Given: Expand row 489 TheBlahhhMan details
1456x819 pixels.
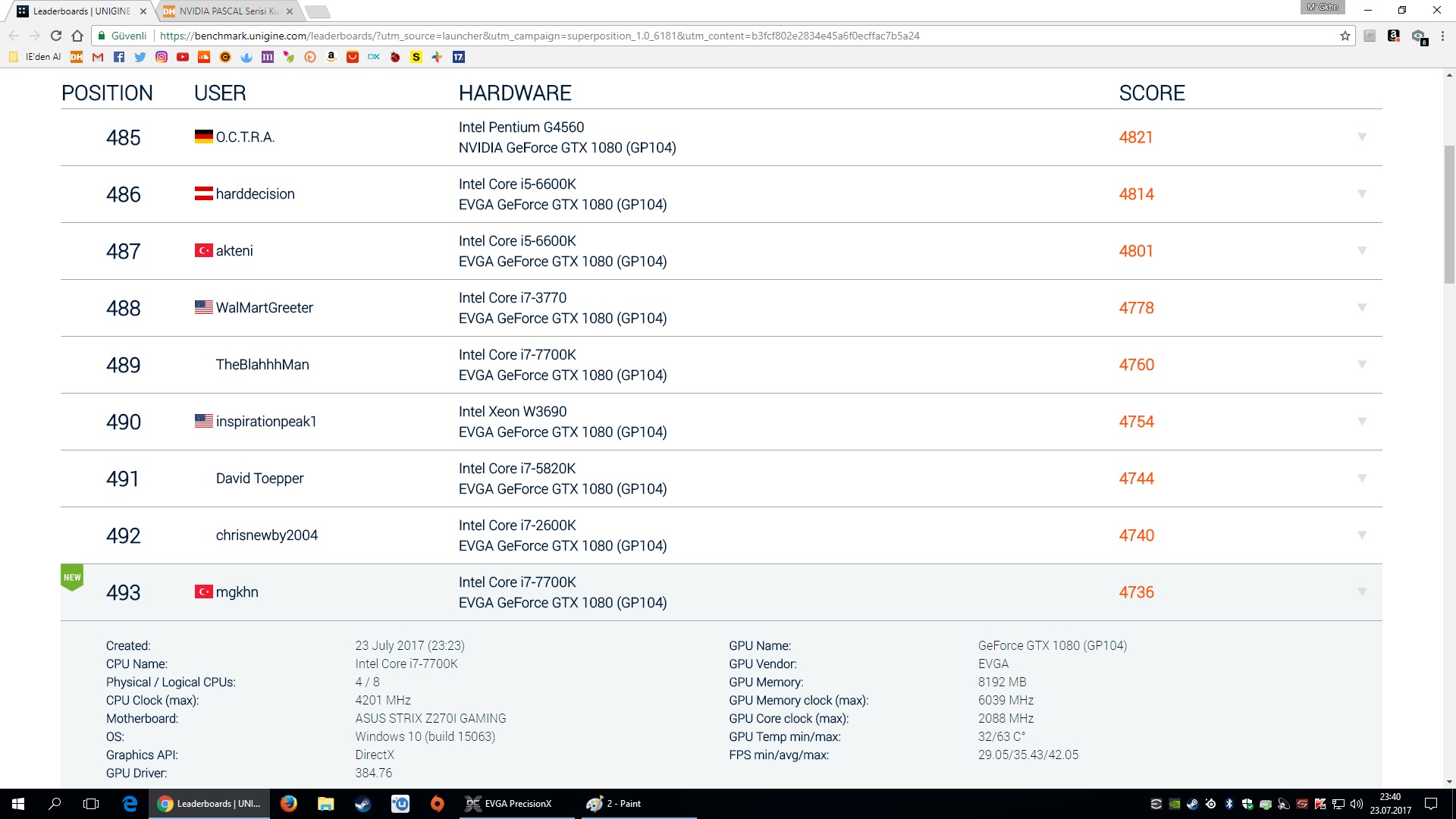Looking at the screenshot, I should (x=1362, y=365).
